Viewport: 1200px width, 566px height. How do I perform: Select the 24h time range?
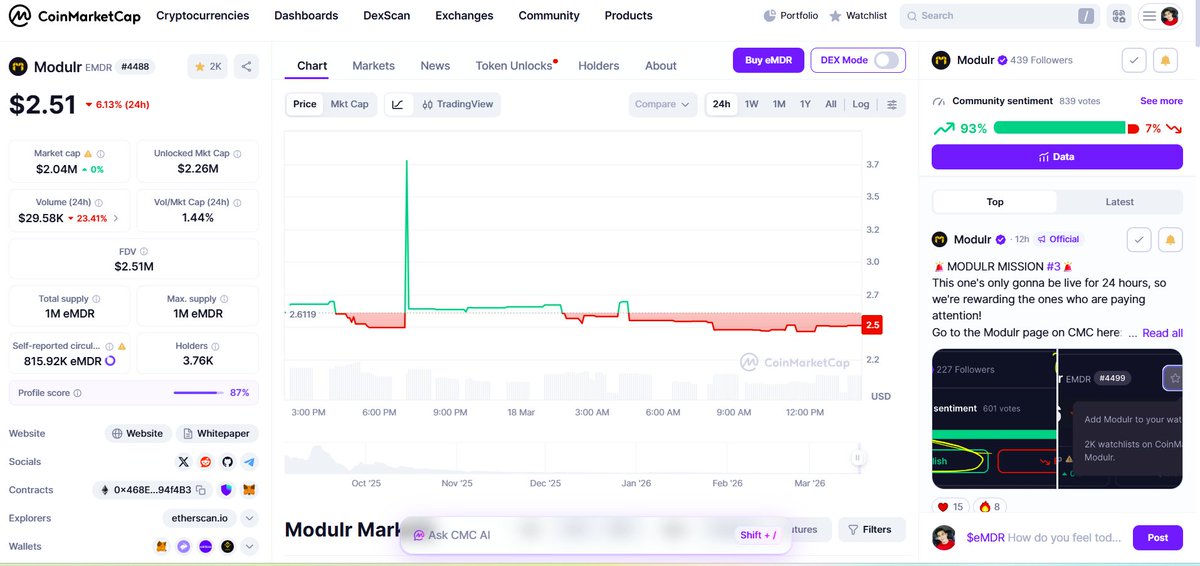tap(721, 104)
